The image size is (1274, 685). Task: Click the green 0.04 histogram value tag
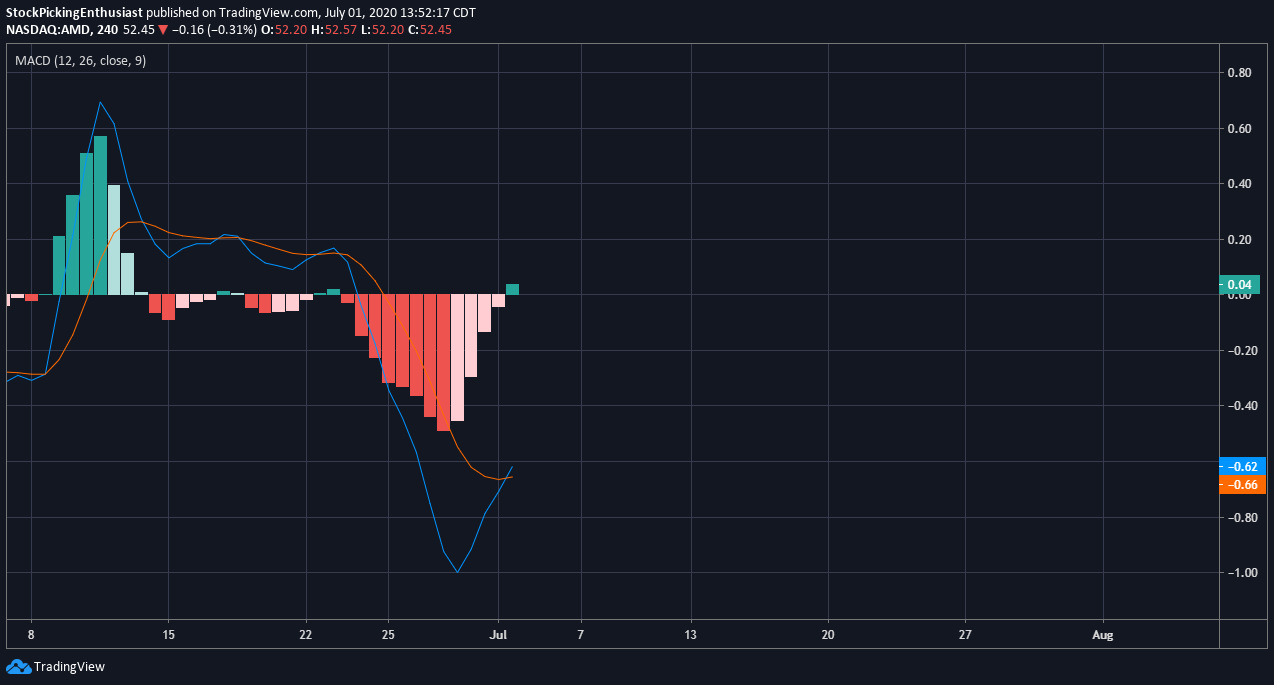point(1240,283)
